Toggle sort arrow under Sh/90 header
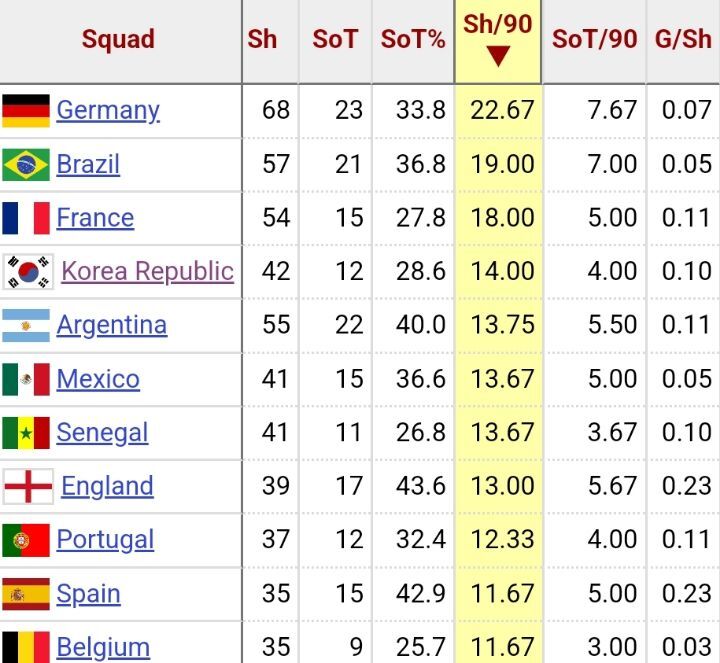Screen dimensions: 720x663 click(498, 56)
